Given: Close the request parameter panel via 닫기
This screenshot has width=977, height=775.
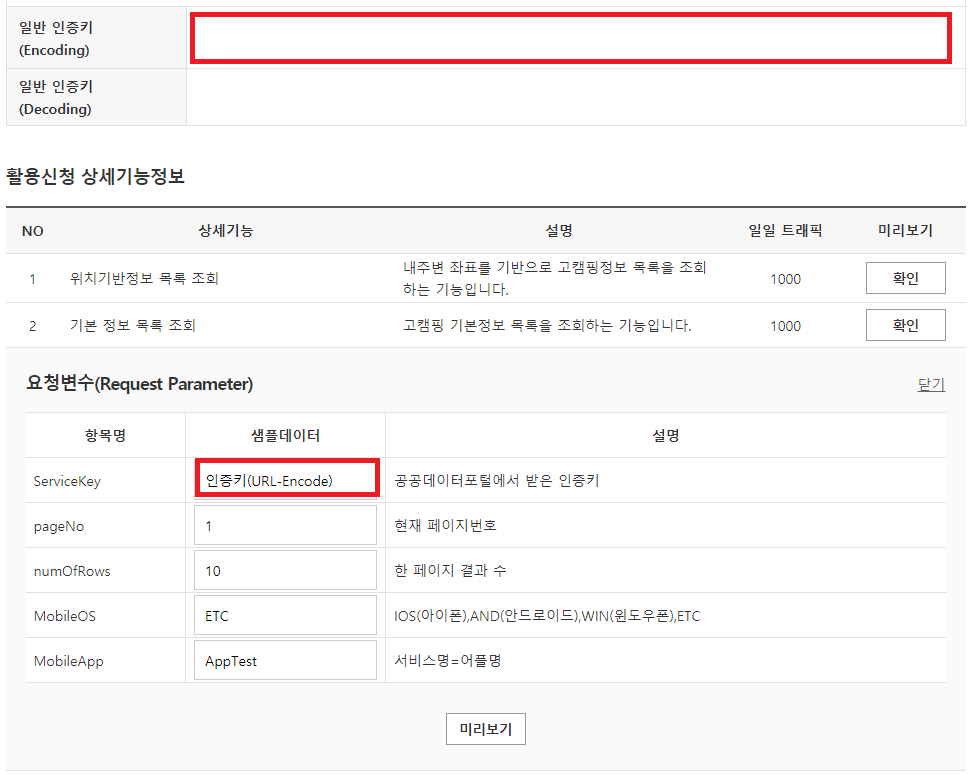Looking at the screenshot, I should (x=931, y=384).
